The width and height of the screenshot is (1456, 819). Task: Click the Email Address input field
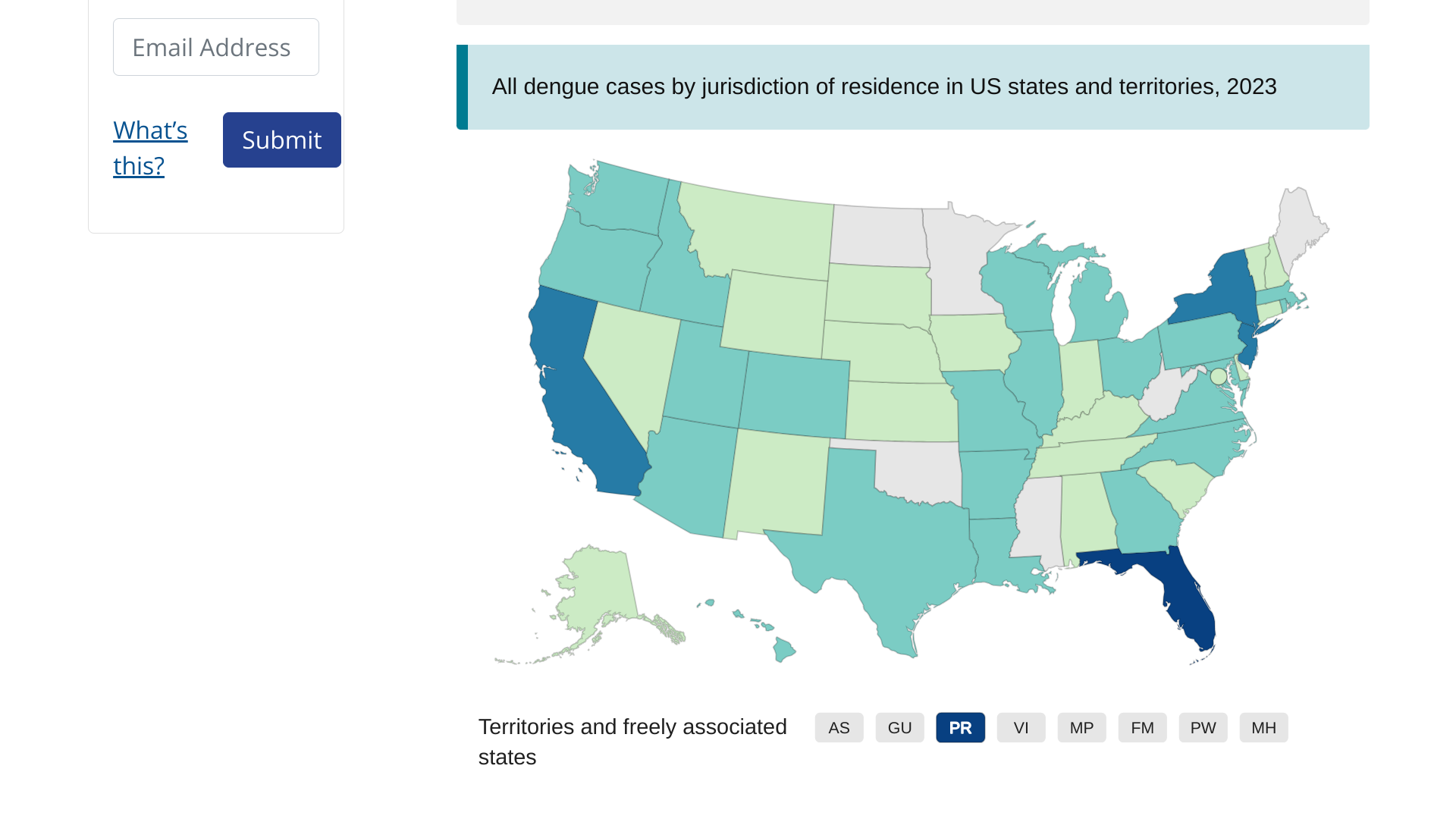(215, 47)
